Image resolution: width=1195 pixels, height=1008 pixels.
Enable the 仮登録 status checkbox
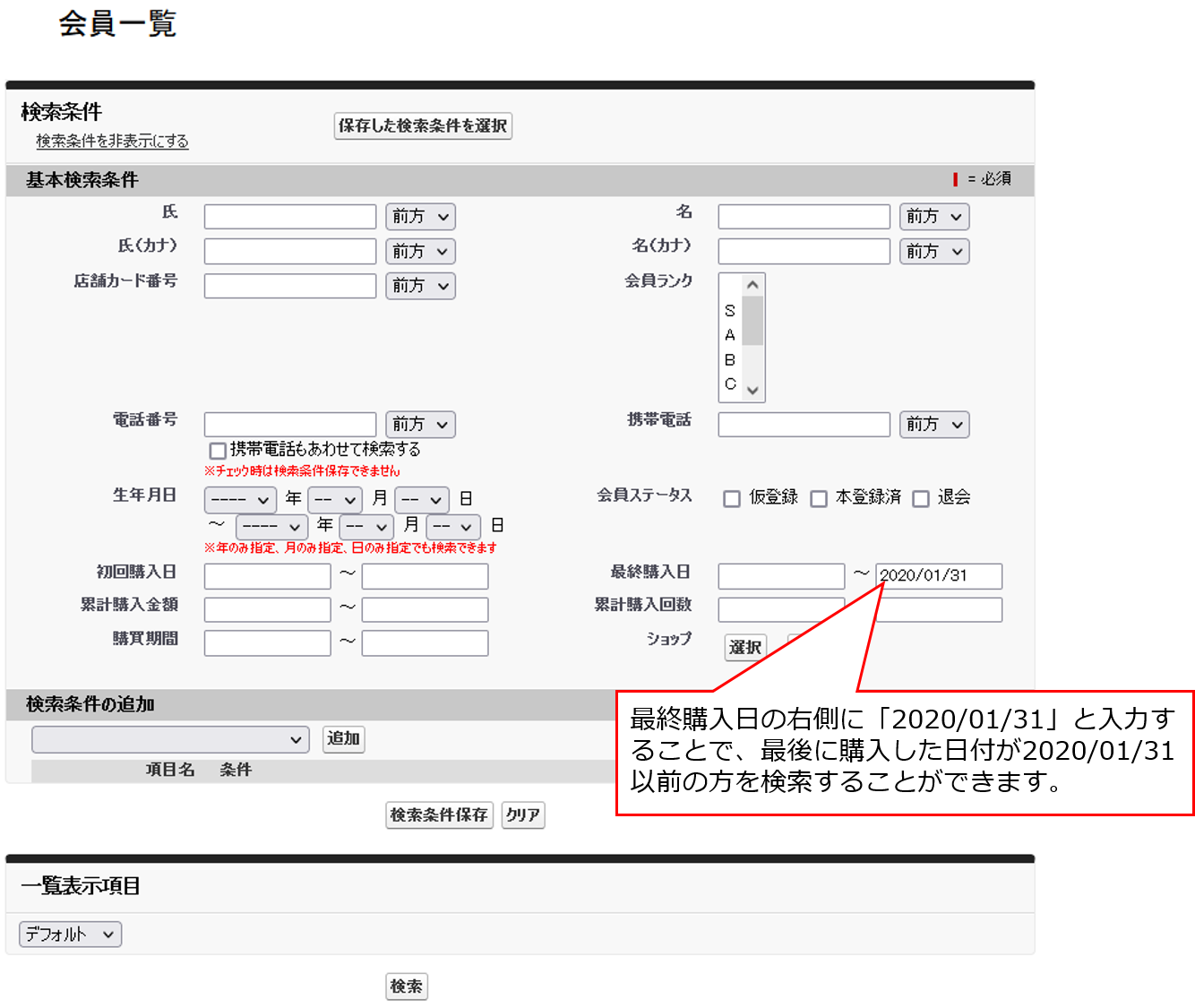tap(732, 499)
